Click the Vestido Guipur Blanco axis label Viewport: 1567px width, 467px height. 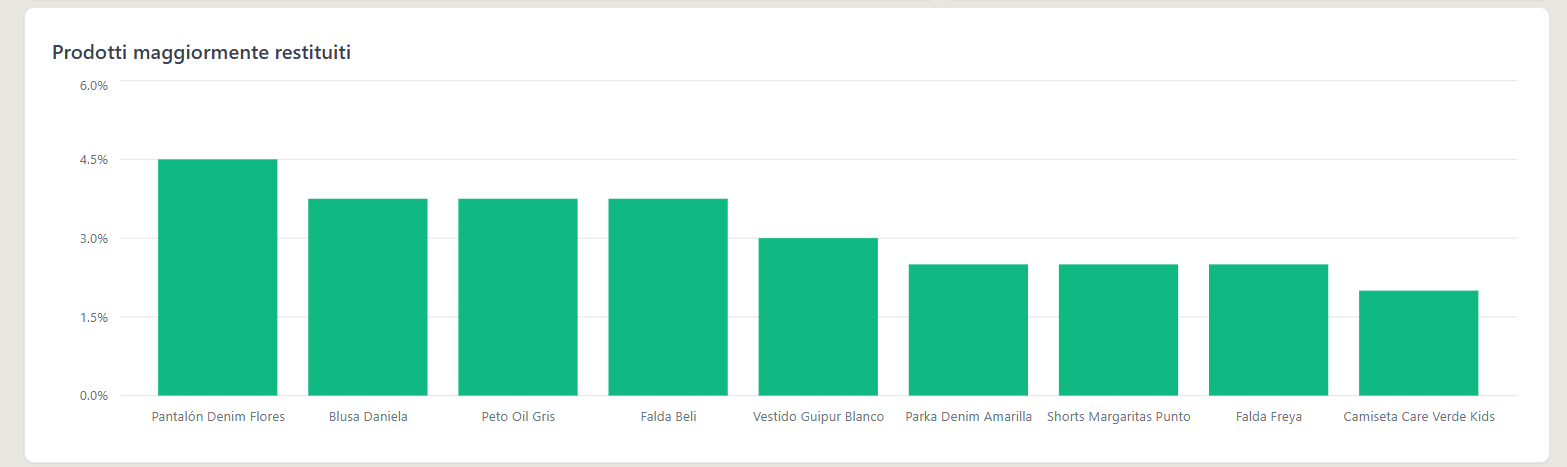(x=818, y=416)
